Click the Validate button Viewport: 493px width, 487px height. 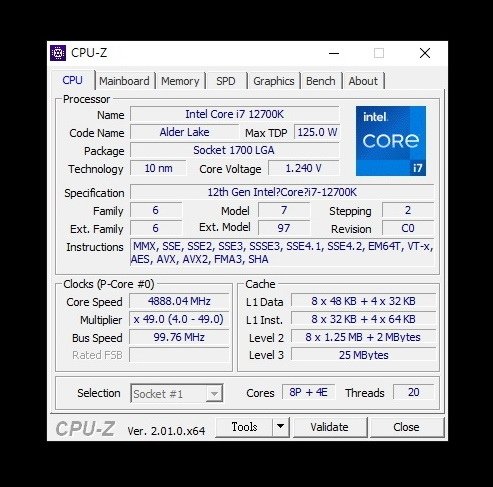329,427
